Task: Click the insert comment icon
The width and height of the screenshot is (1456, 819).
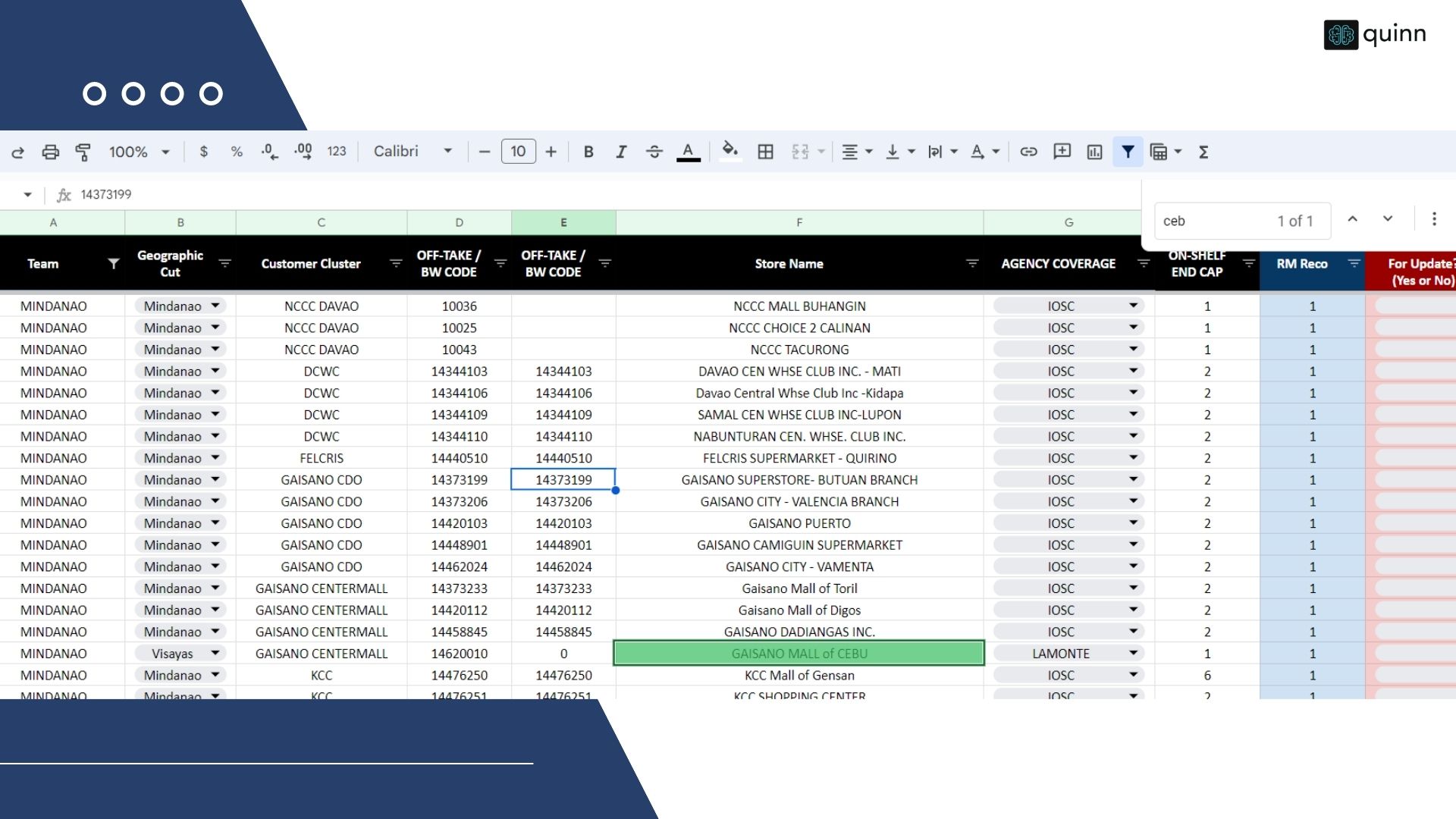Action: coord(1062,152)
